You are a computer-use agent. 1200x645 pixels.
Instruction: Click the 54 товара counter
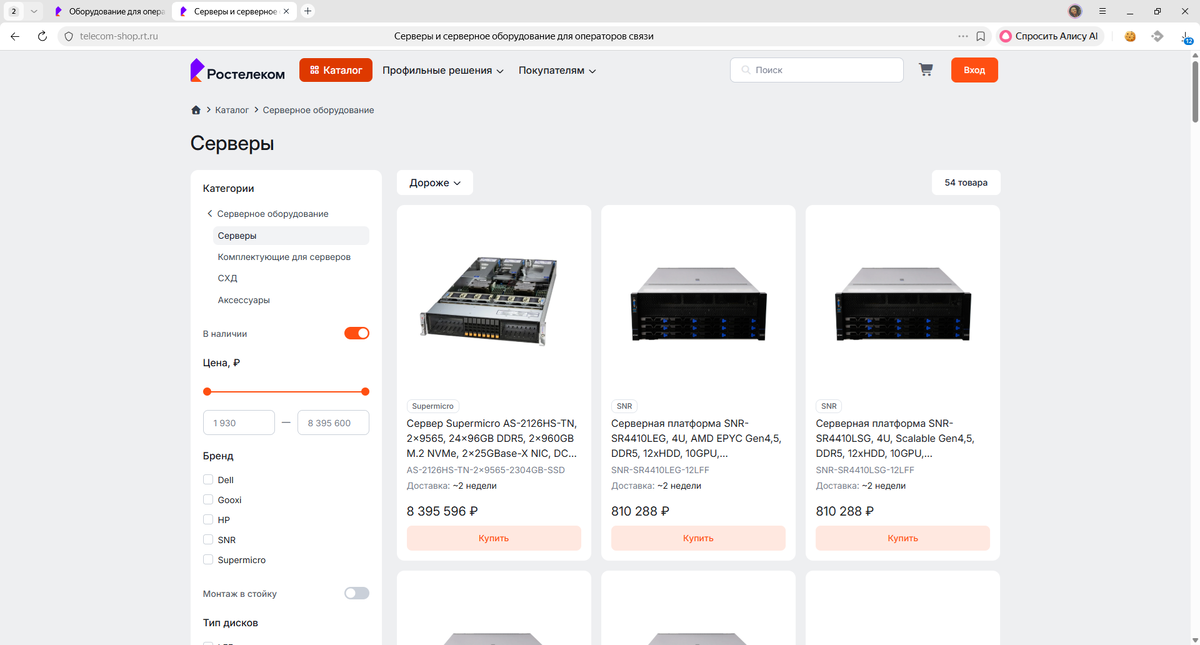pyautogui.click(x=966, y=183)
